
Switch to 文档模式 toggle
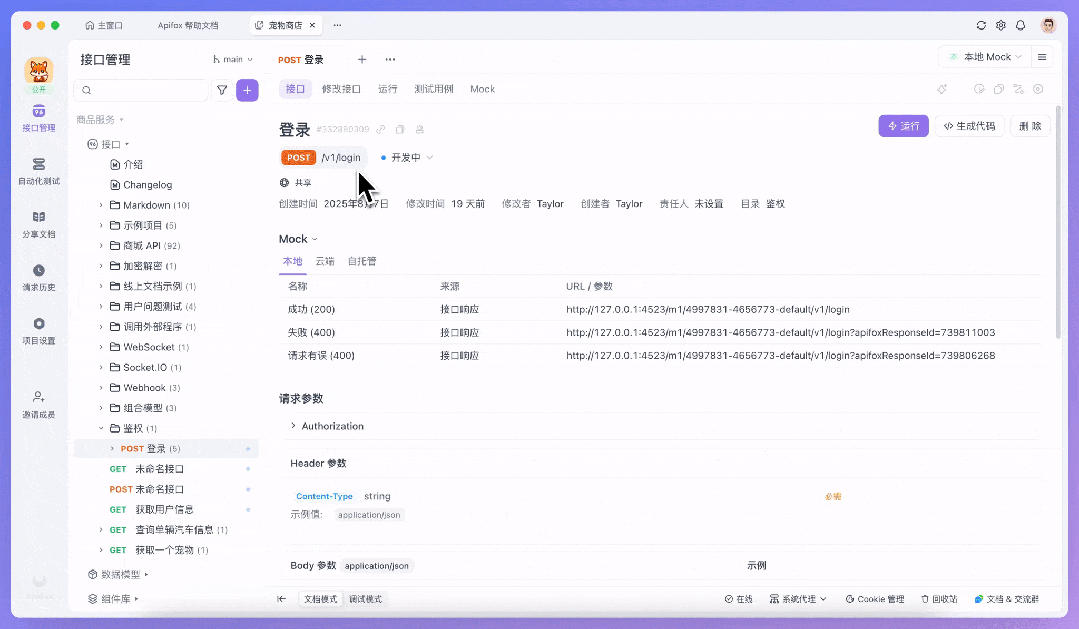point(321,599)
